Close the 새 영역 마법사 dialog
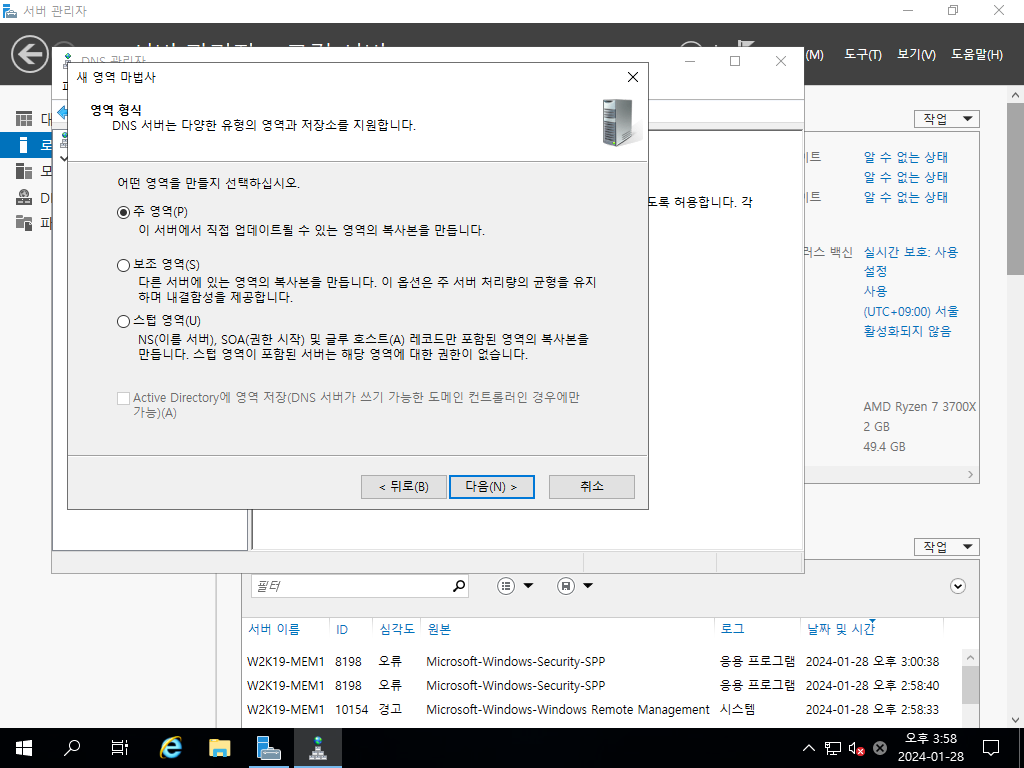 pyautogui.click(x=632, y=77)
